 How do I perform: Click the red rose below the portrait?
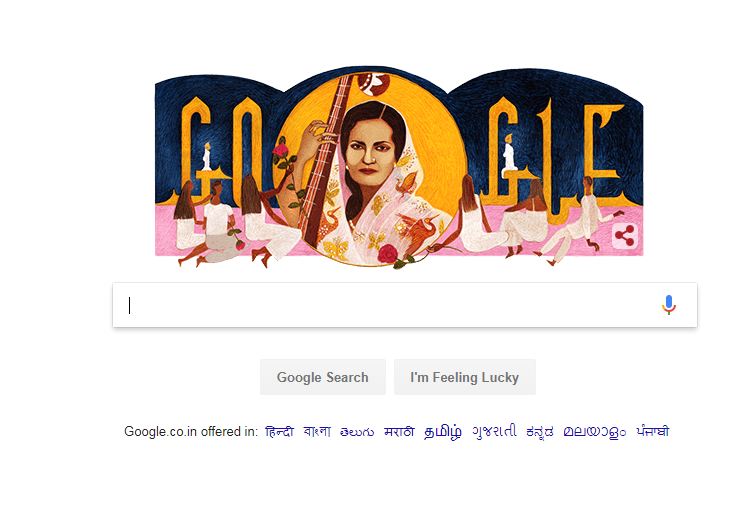coord(388,254)
